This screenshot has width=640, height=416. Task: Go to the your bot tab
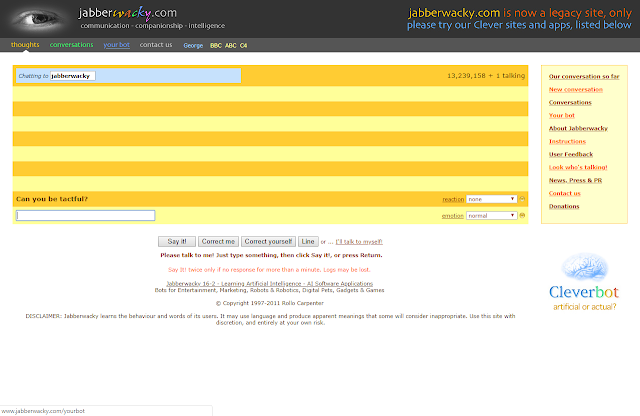coord(116,44)
